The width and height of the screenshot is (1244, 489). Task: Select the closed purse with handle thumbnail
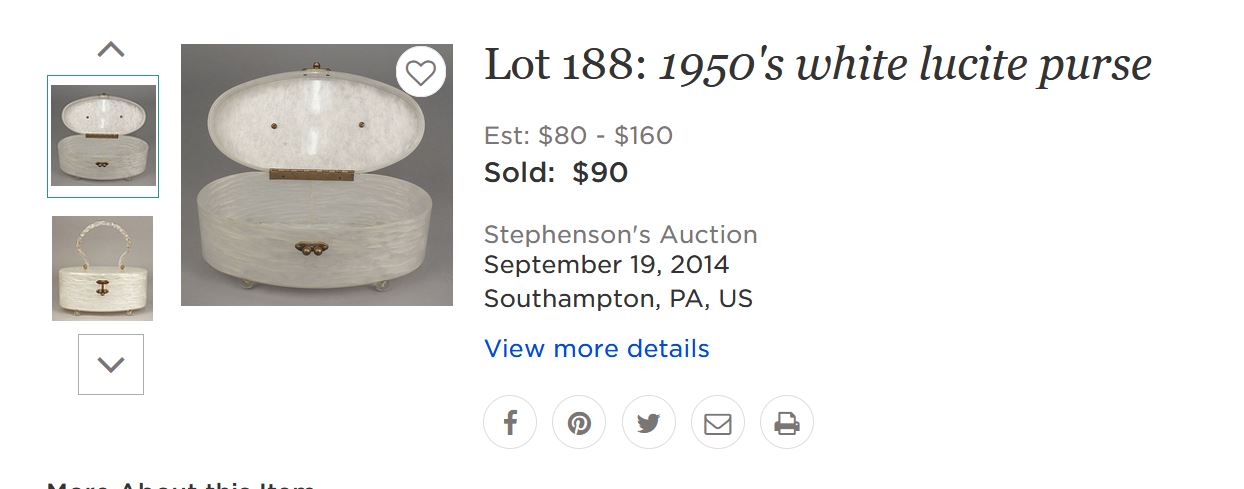(102, 268)
